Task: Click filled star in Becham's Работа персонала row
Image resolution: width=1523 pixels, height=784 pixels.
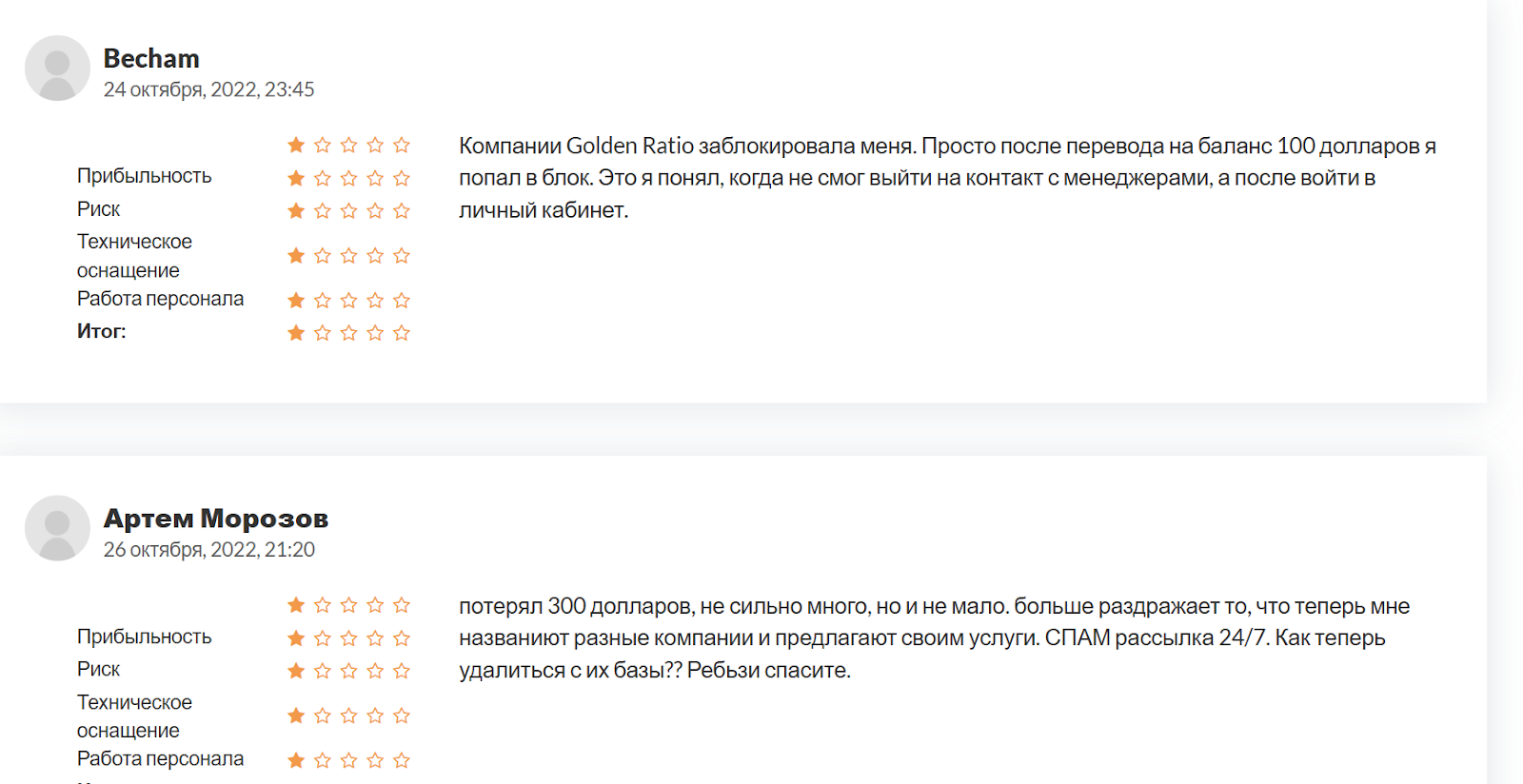Action: [296, 301]
